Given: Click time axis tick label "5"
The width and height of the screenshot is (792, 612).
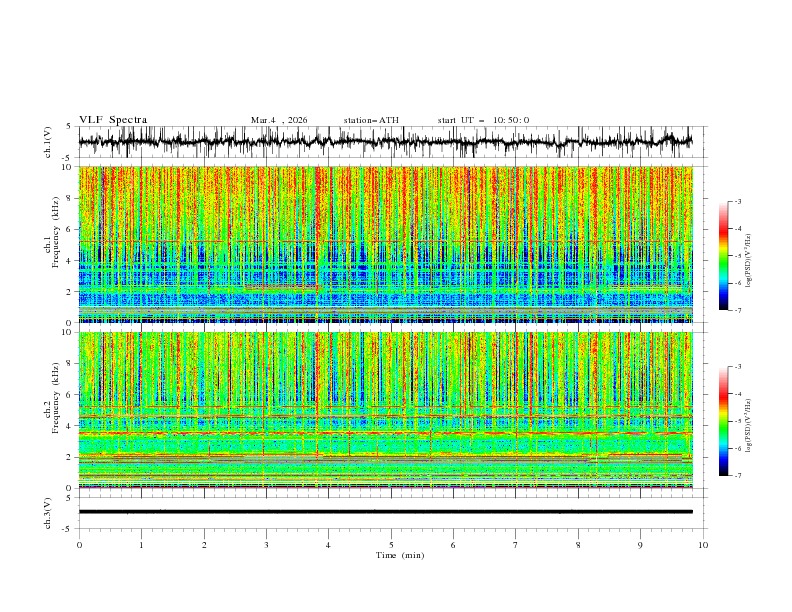Looking at the screenshot, I should (391, 545).
